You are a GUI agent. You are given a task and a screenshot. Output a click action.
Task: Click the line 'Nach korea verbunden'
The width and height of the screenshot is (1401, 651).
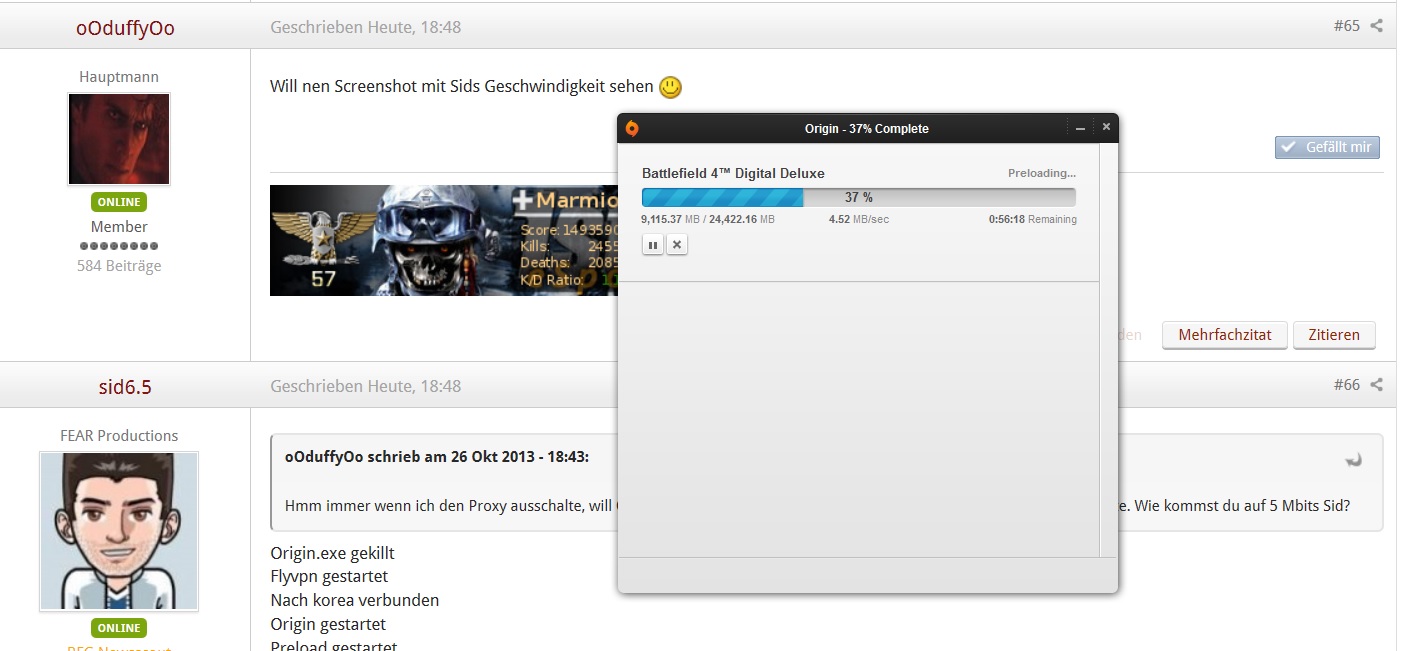pyautogui.click(x=355, y=600)
